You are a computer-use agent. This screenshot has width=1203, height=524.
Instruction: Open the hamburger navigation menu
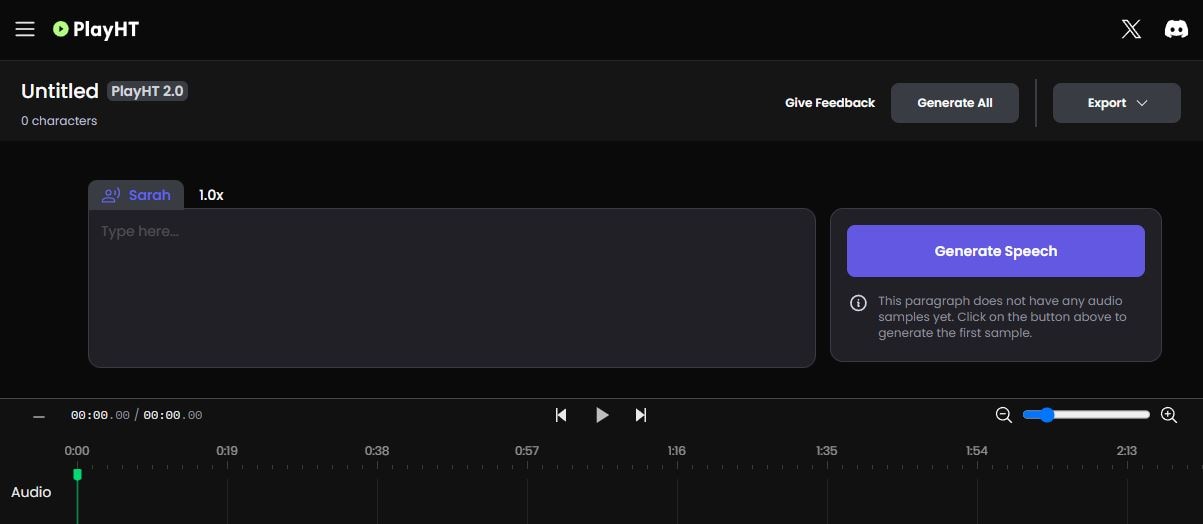click(25, 29)
